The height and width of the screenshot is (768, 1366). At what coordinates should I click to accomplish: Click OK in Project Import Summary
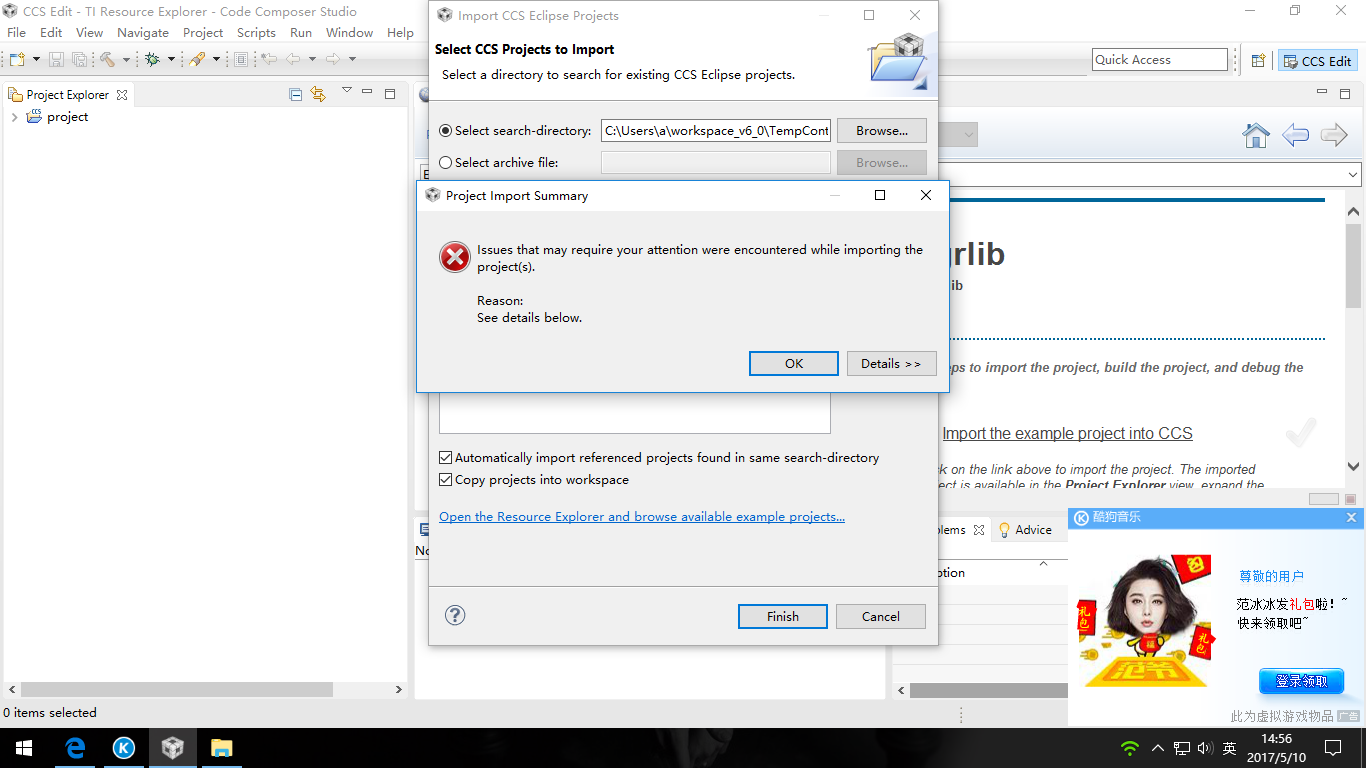794,364
